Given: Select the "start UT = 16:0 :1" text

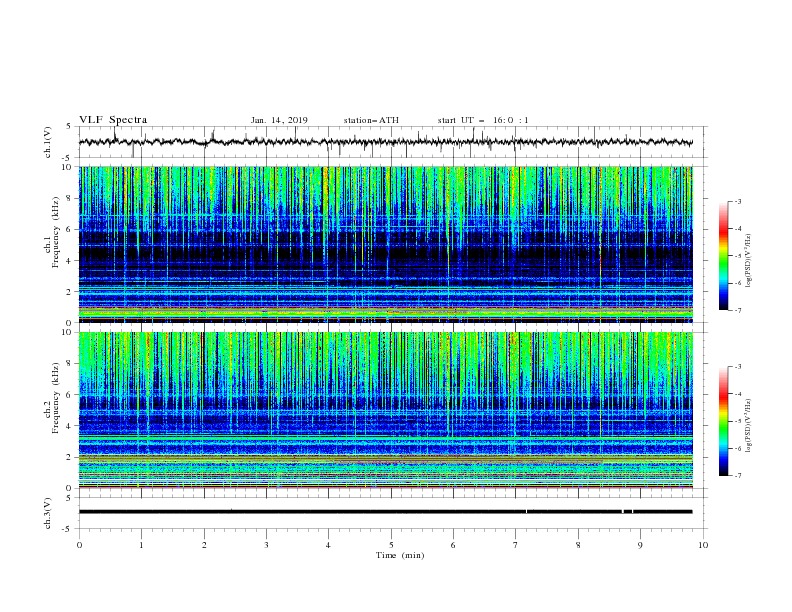Looking at the screenshot, I should coord(483,120).
